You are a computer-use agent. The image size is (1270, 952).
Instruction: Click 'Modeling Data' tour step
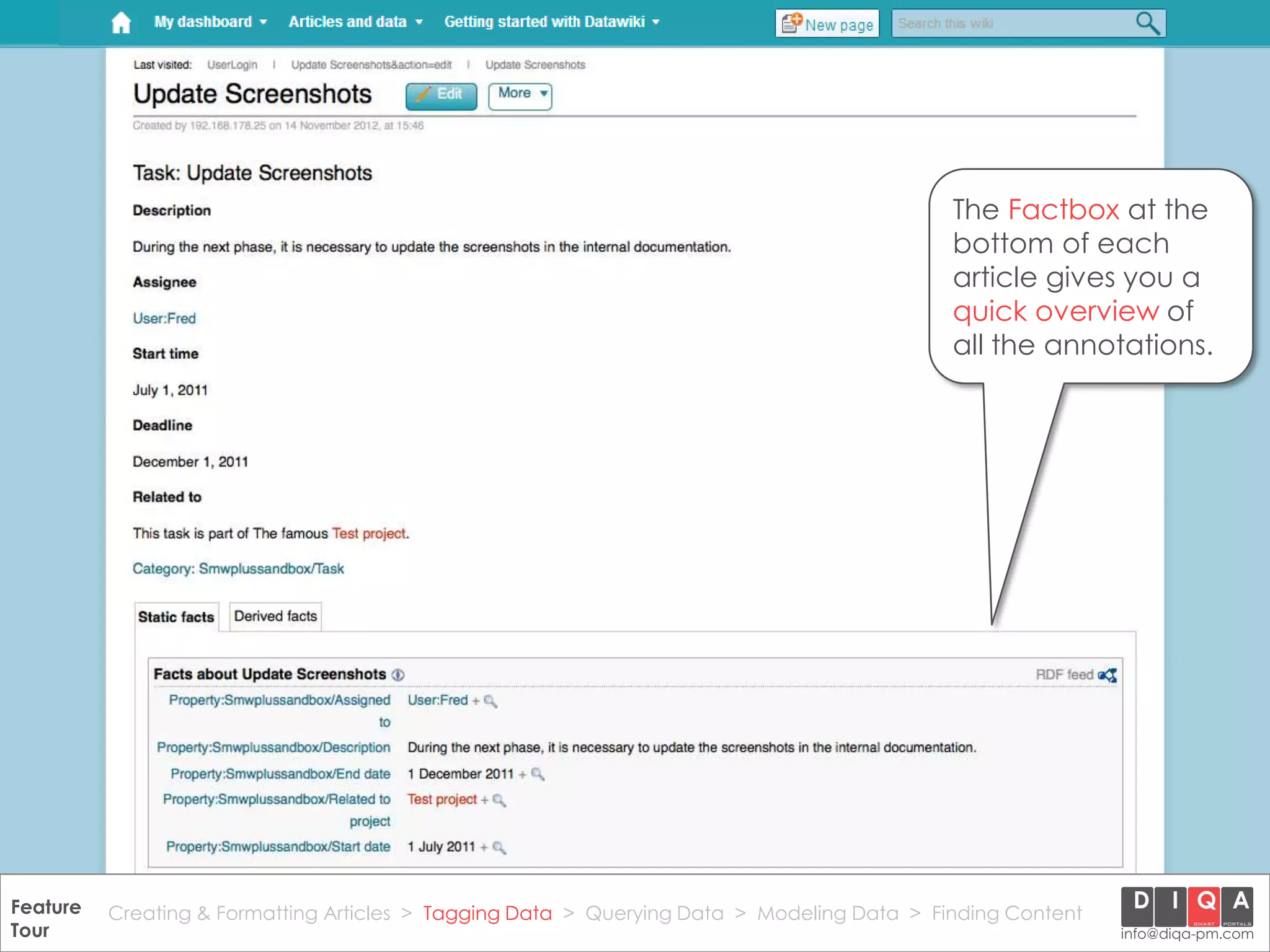pyautogui.click(x=828, y=914)
